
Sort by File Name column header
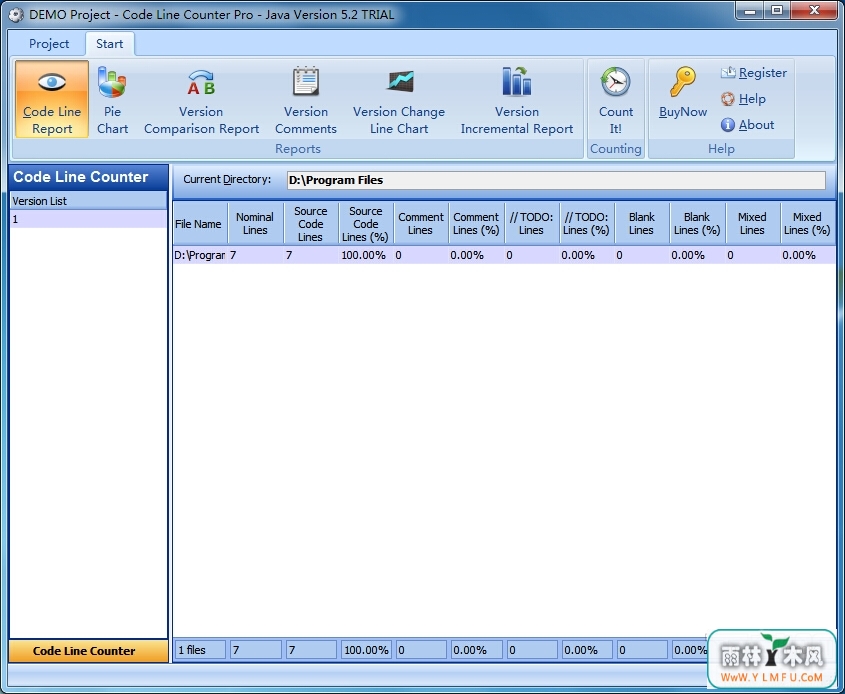click(x=200, y=224)
